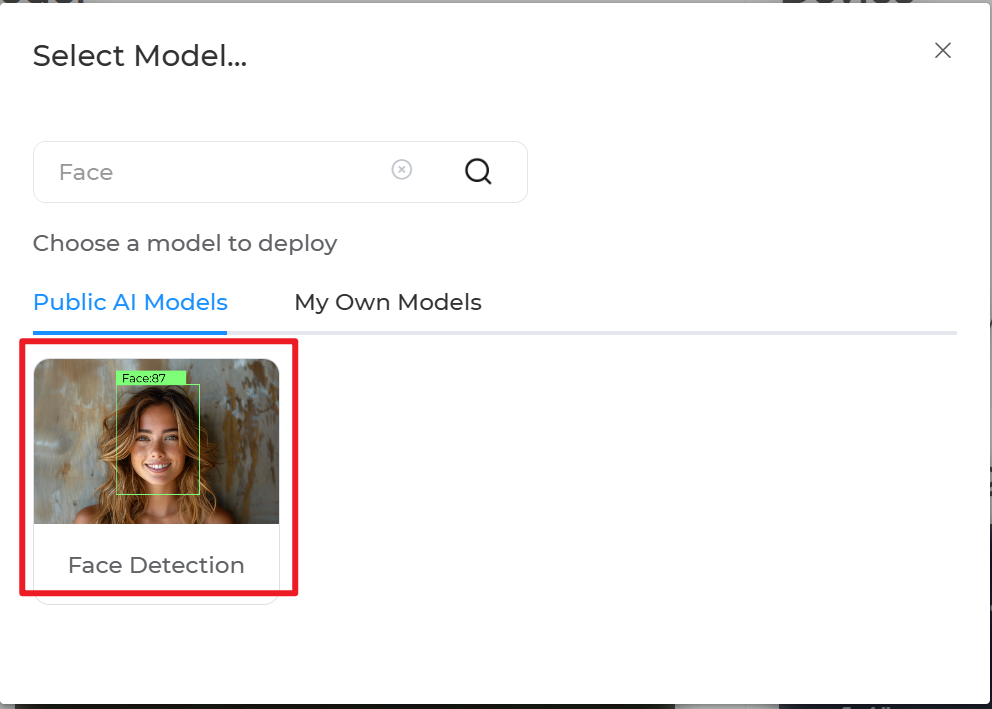Select the Public AI Models tab
This screenshot has width=992, height=709.
(130, 302)
